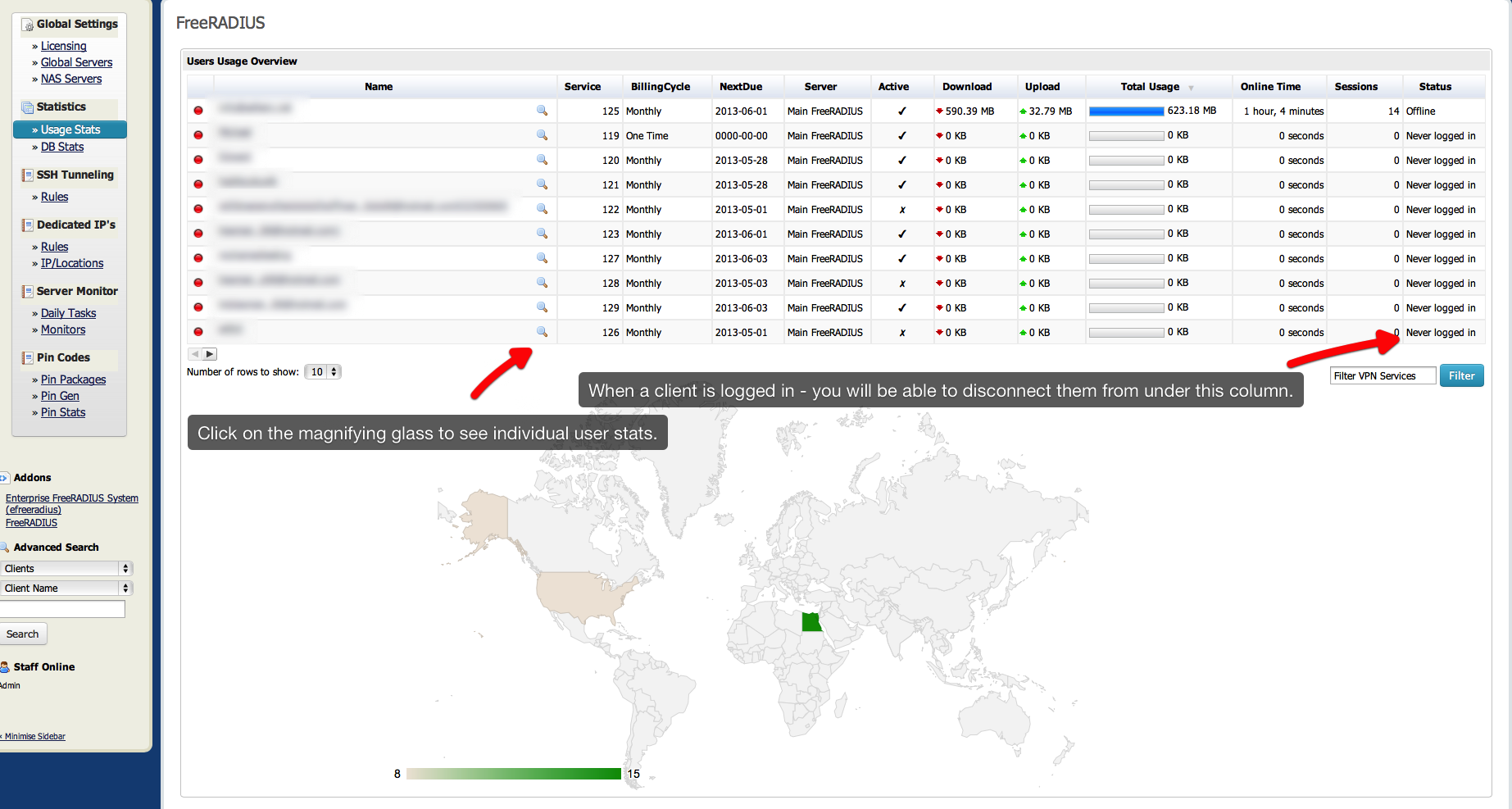This screenshot has height=809, width=1512.
Task: Open Enterprise FreeRADIUS System addon link
Action: [x=72, y=503]
